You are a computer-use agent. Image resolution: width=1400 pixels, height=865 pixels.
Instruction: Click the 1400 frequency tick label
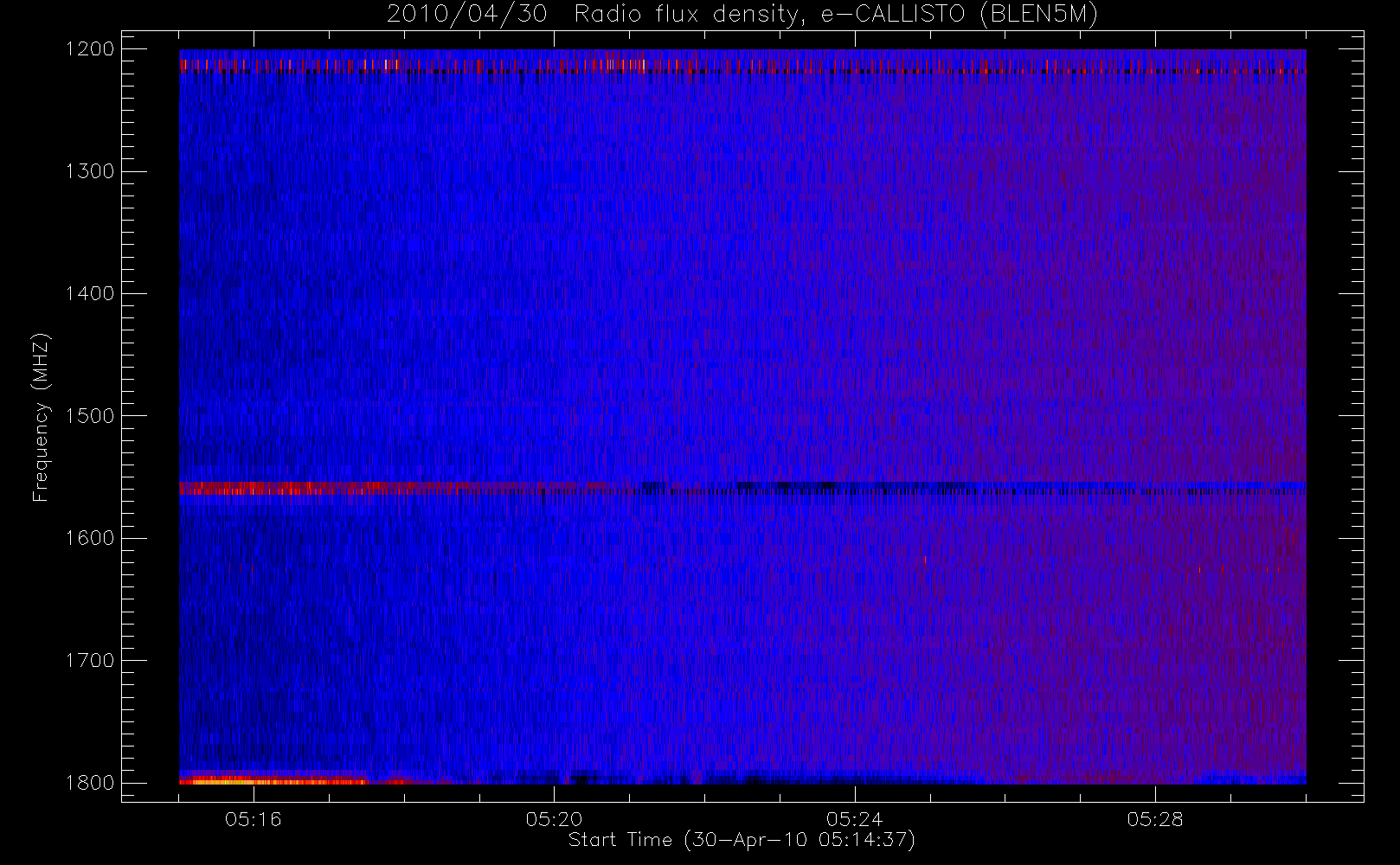(x=90, y=293)
